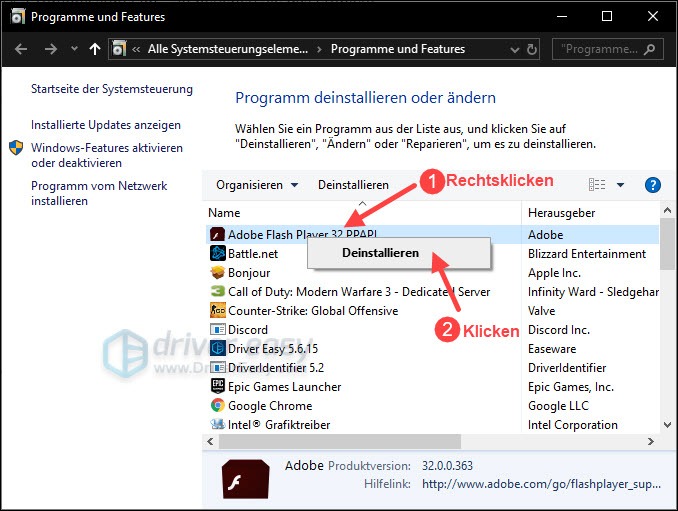Click the Back navigation arrow

[x=21, y=49]
